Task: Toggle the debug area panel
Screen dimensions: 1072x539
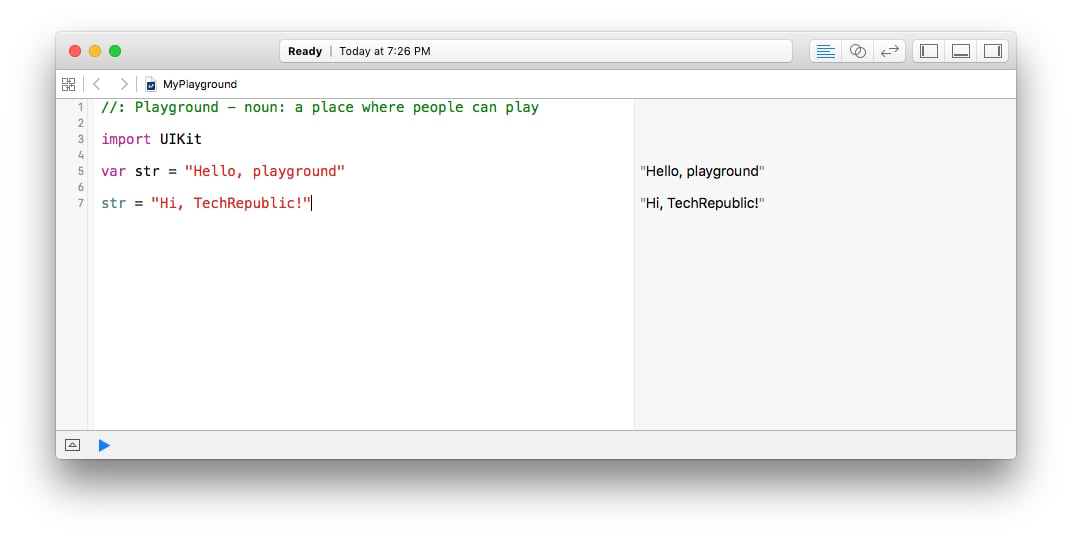Action: pos(961,51)
